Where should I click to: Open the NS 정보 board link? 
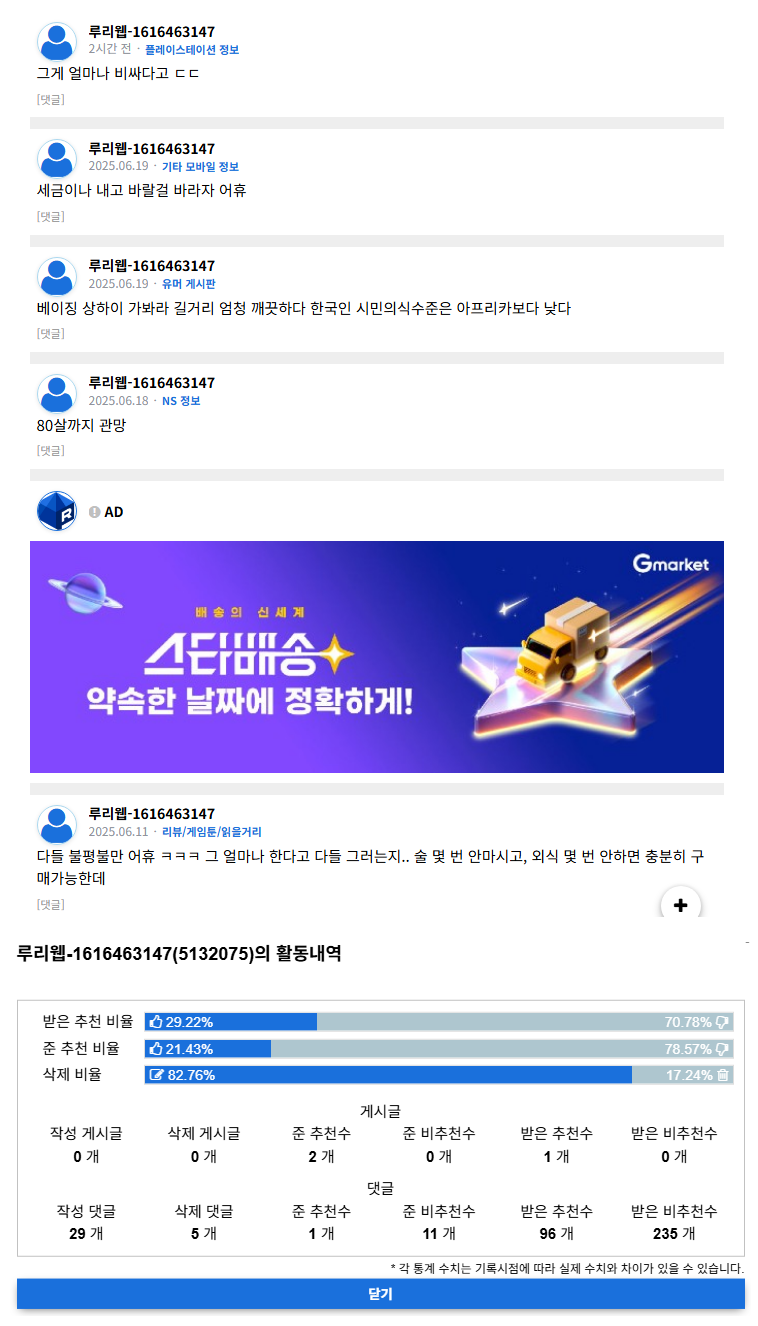181,401
